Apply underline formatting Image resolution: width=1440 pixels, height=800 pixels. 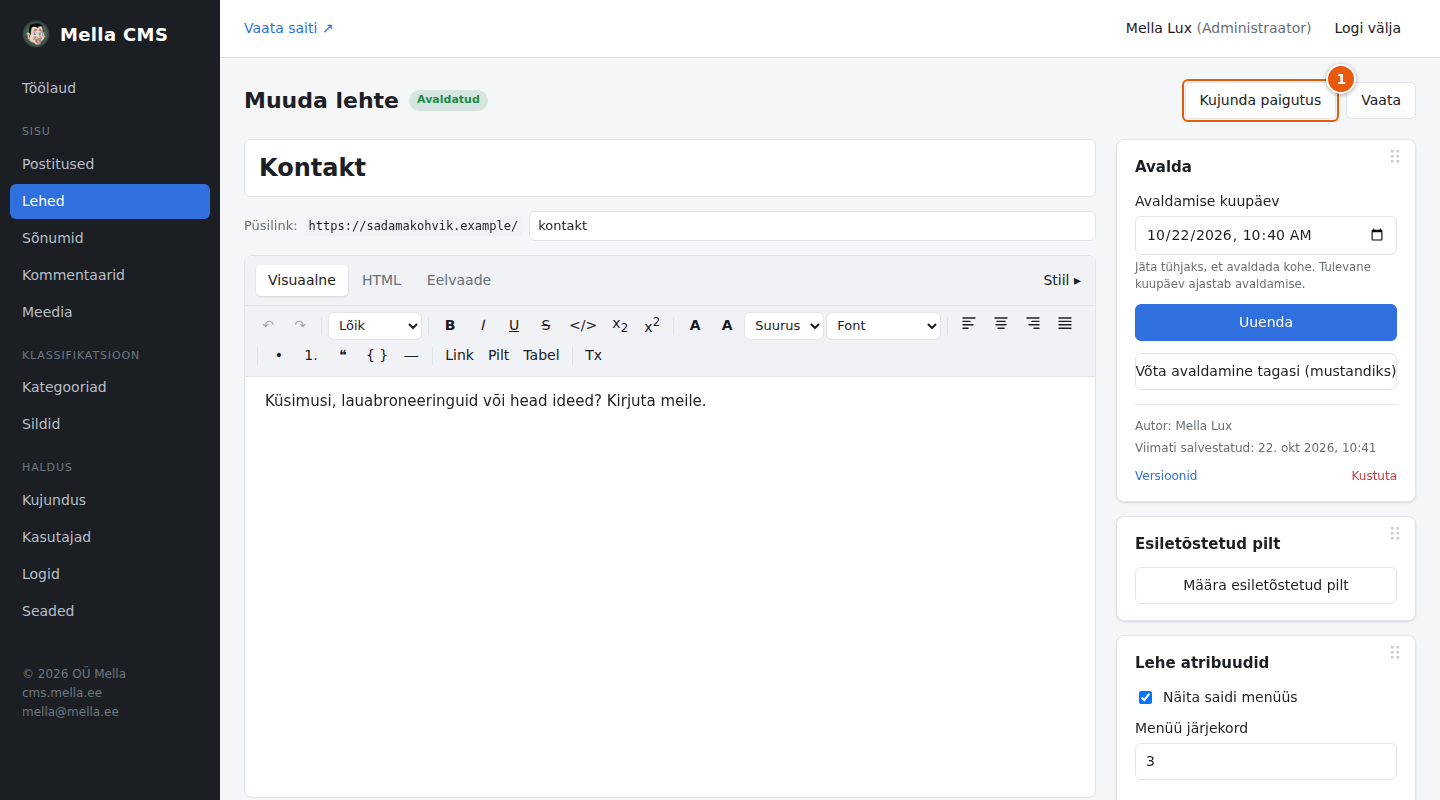pyautogui.click(x=514, y=325)
